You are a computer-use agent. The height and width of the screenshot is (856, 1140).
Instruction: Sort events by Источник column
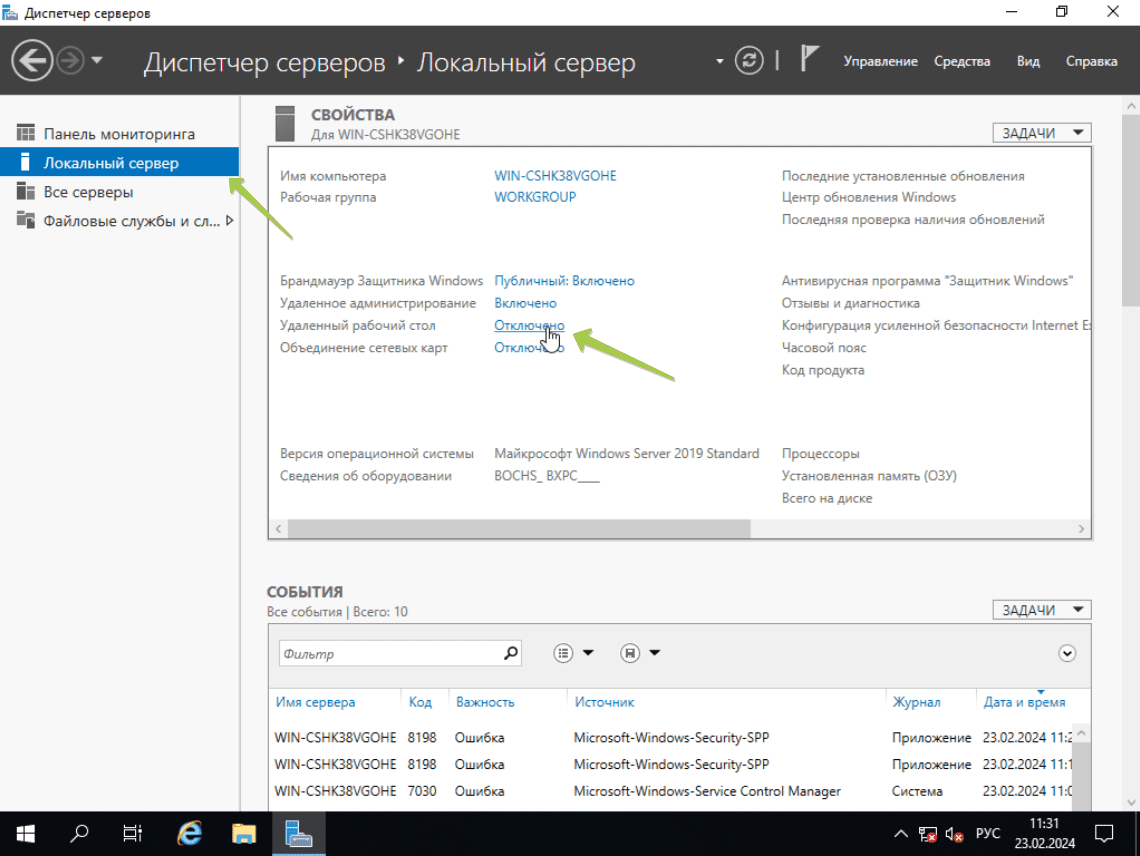[x=604, y=703]
